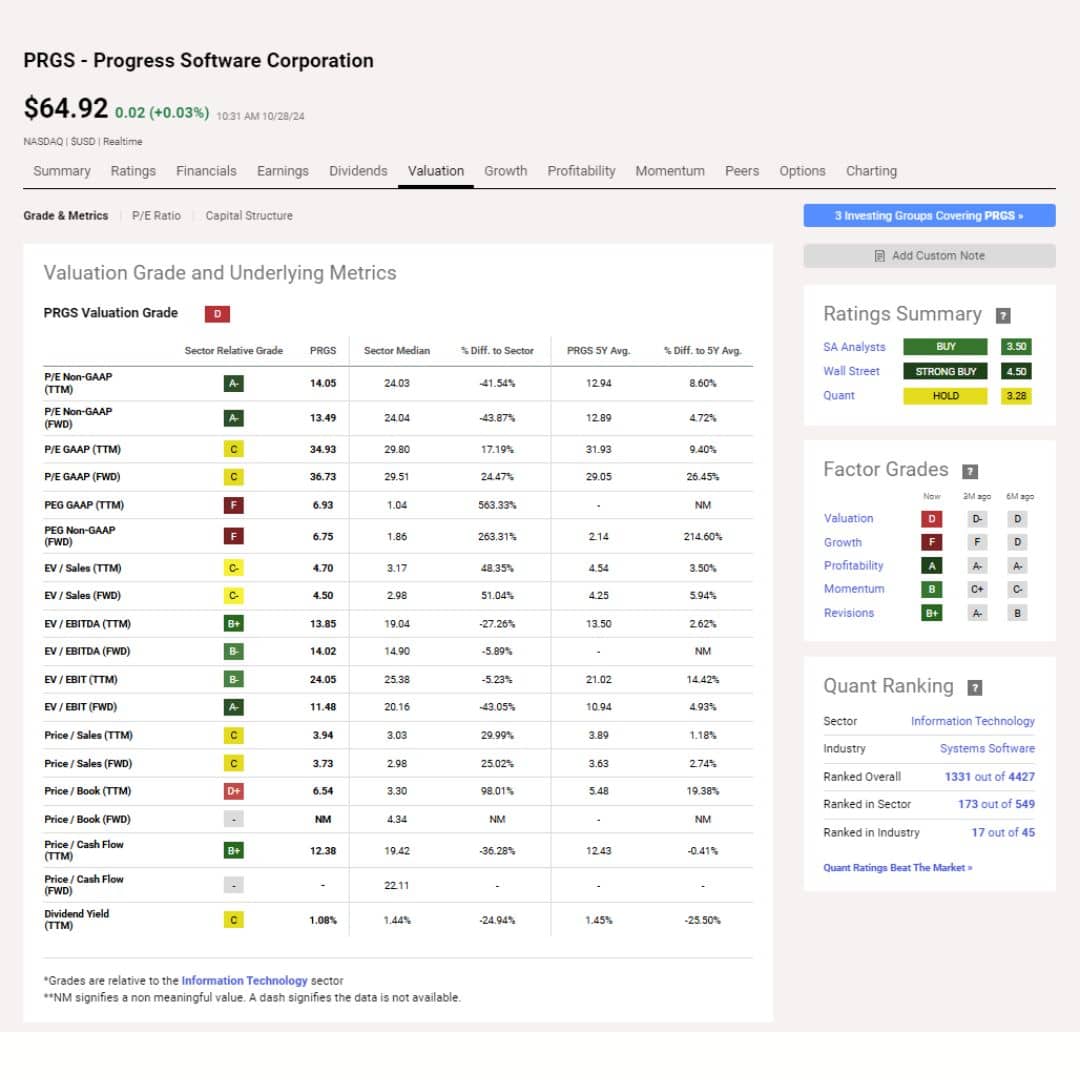Click the C- grade badge for EV / Sales (TTM)

233,568
